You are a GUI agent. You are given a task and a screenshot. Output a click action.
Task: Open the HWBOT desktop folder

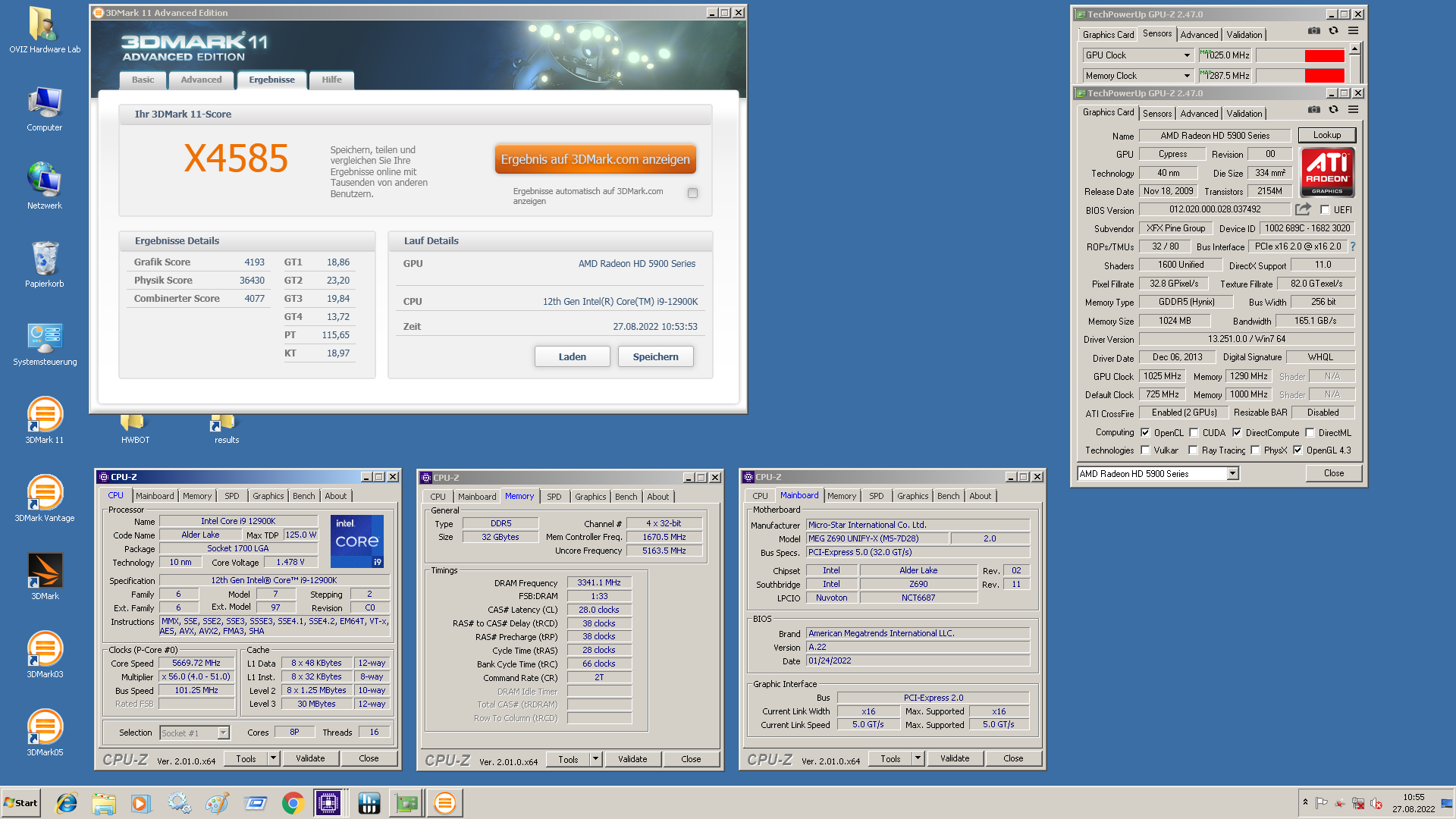(135, 429)
